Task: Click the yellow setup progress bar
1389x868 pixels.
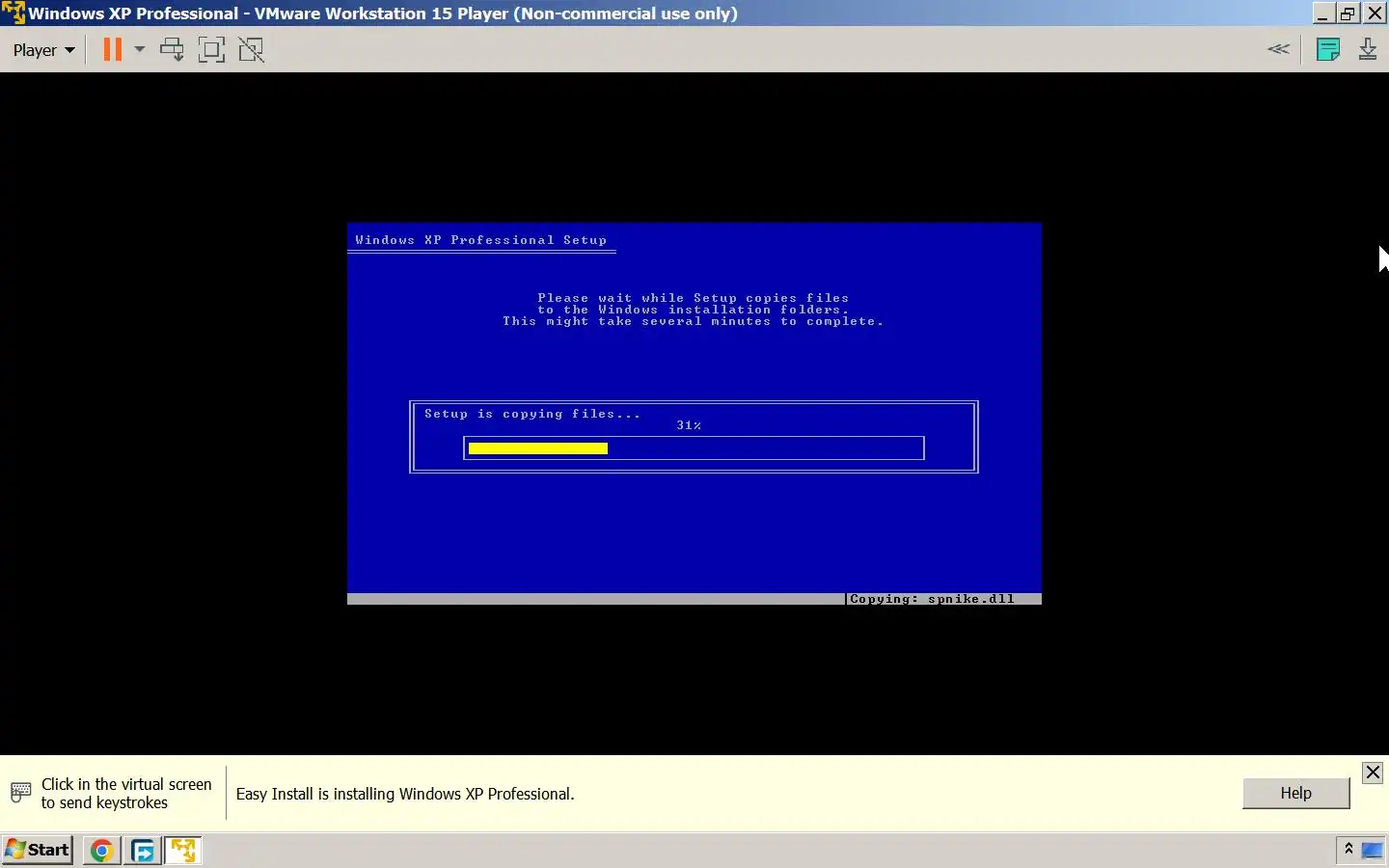Action: pyautogui.click(x=538, y=448)
